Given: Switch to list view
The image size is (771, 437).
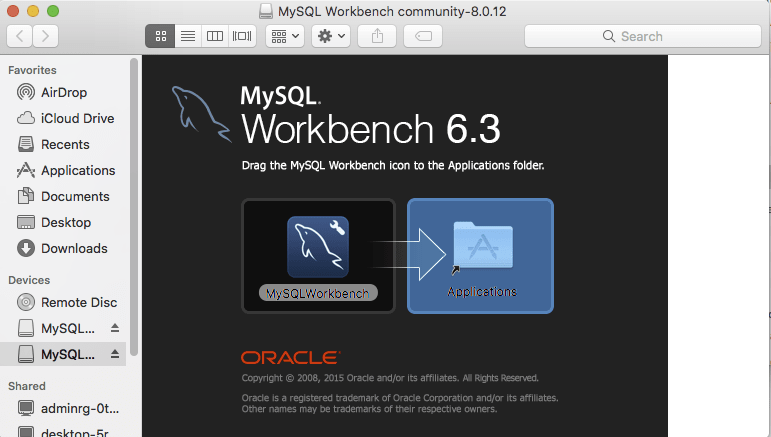Looking at the screenshot, I should [x=188, y=36].
